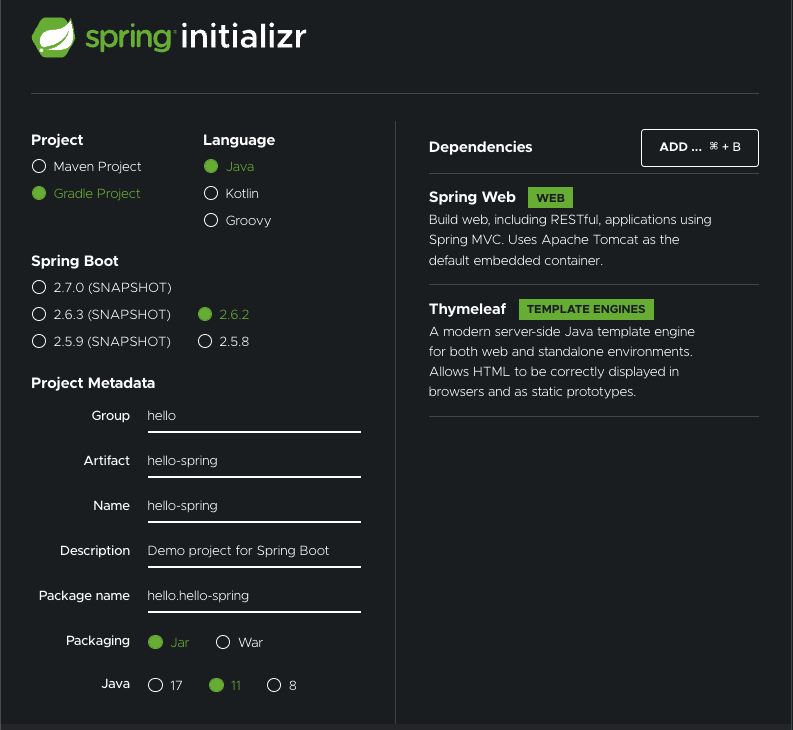This screenshot has width=793, height=730.
Task: Click the Dependencies heading
Action: click(480, 147)
